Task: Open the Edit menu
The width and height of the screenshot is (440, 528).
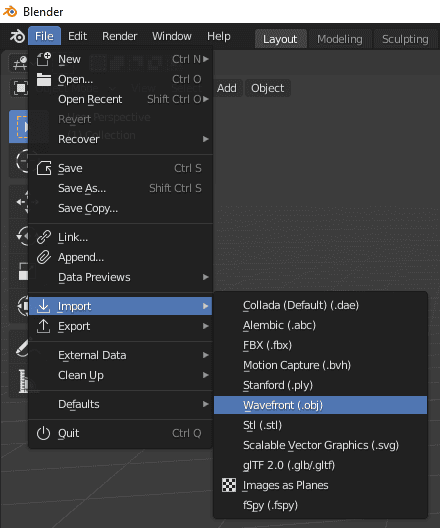Action: click(77, 36)
